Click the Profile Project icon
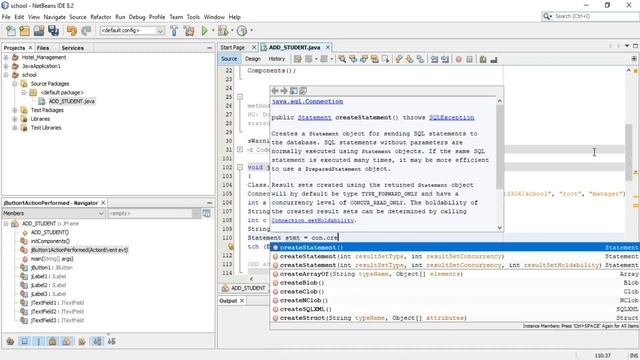The height and width of the screenshot is (360, 640). (x=242, y=31)
